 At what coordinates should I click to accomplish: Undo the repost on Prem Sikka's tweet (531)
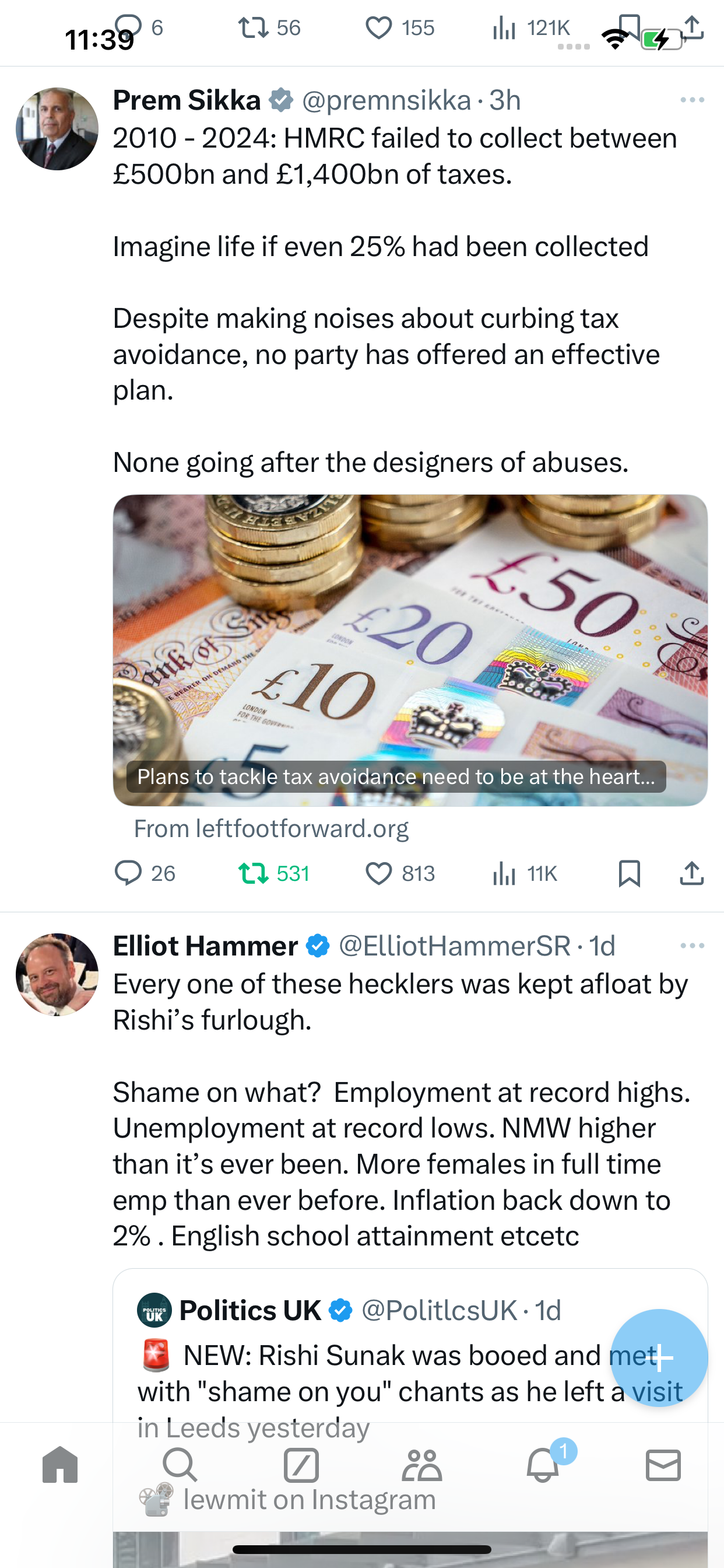coord(274,873)
